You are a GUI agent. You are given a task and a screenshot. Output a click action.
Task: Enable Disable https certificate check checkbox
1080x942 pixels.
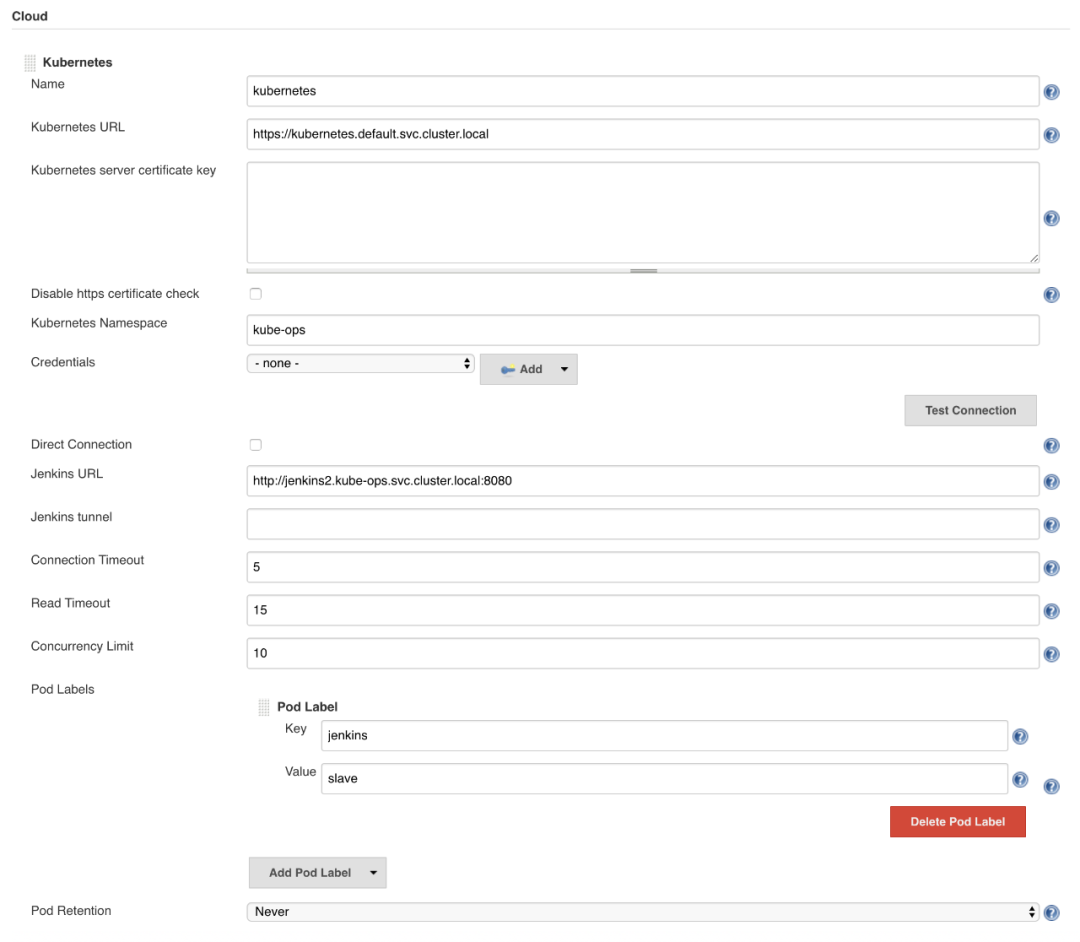256,294
